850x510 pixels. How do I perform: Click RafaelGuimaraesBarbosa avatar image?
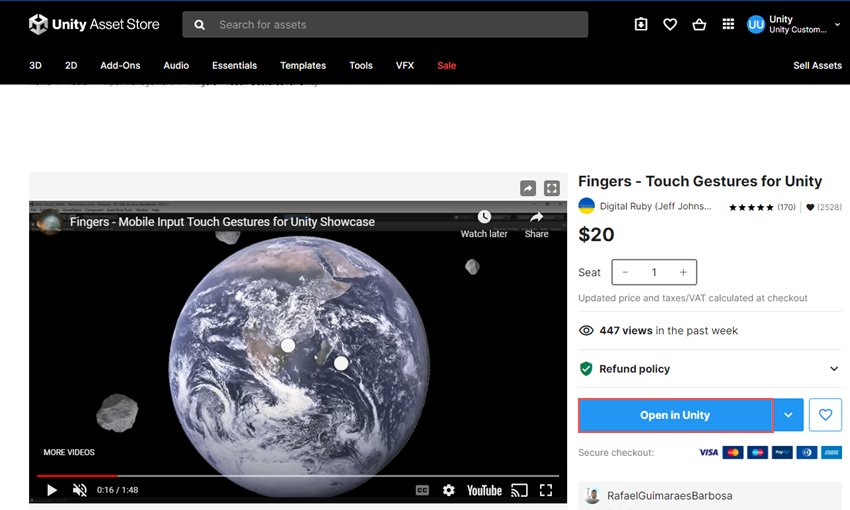(x=593, y=496)
